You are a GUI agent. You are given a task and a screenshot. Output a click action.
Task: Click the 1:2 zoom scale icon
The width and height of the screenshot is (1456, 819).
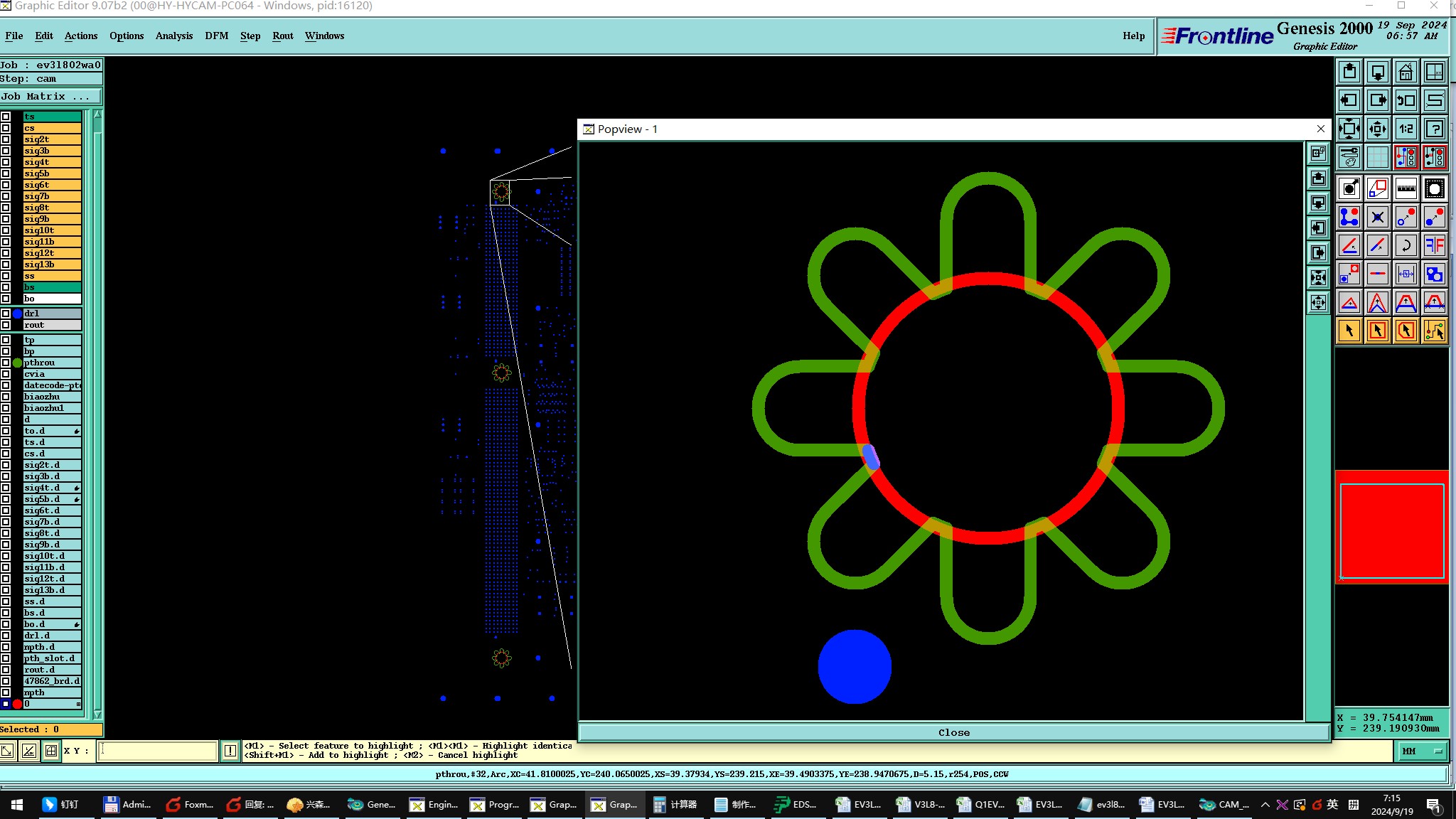pyautogui.click(x=1406, y=129)
